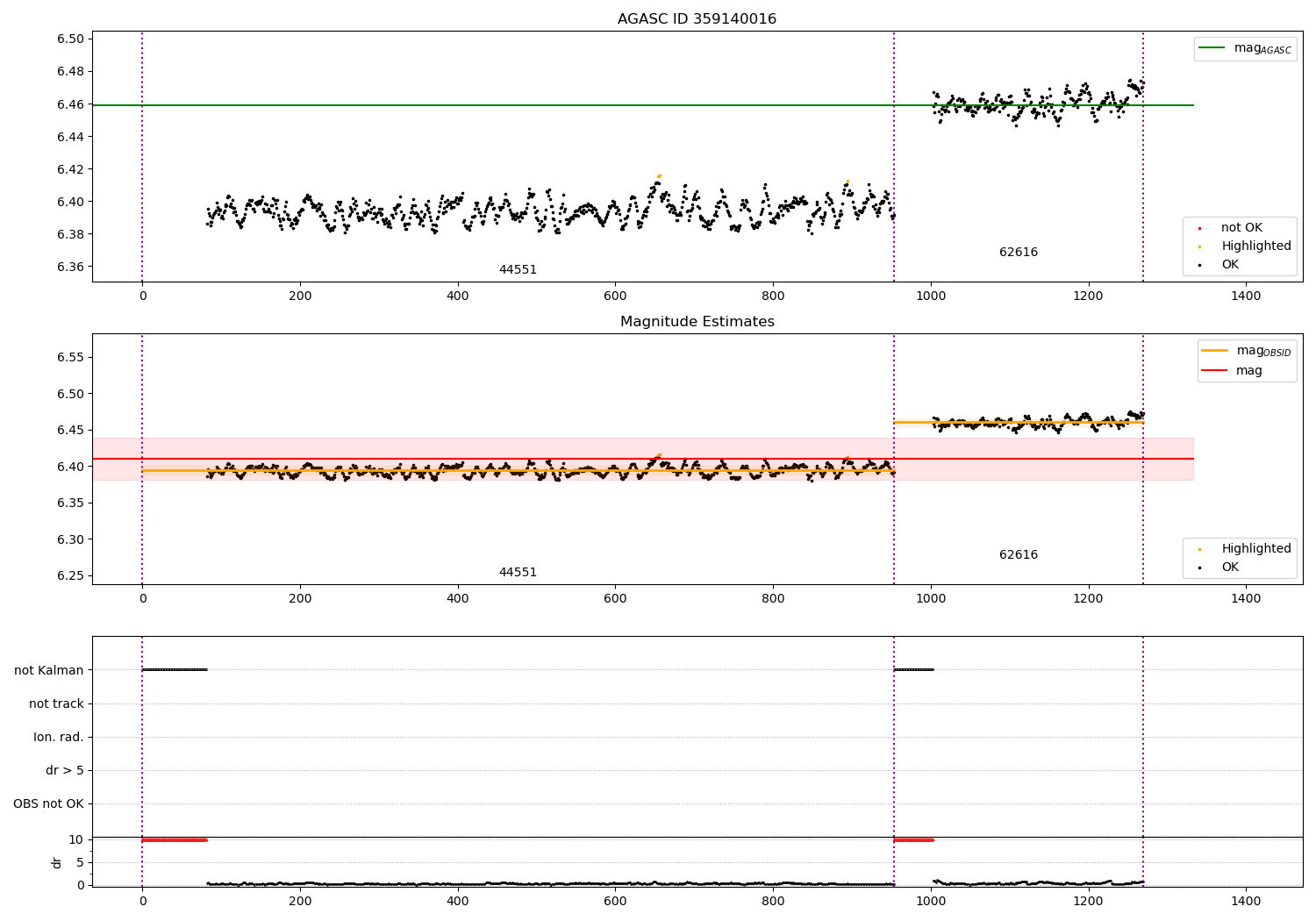Click the 6.42 tick on top plot y-axis
This screenshot has height=921, width=1316.
click(x=70, y=169)
